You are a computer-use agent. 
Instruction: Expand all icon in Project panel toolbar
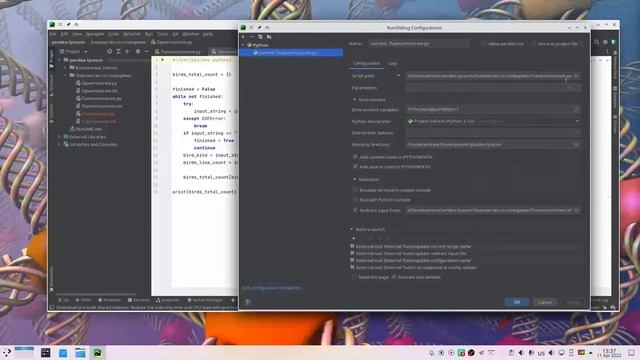click(x=118, y=51)
